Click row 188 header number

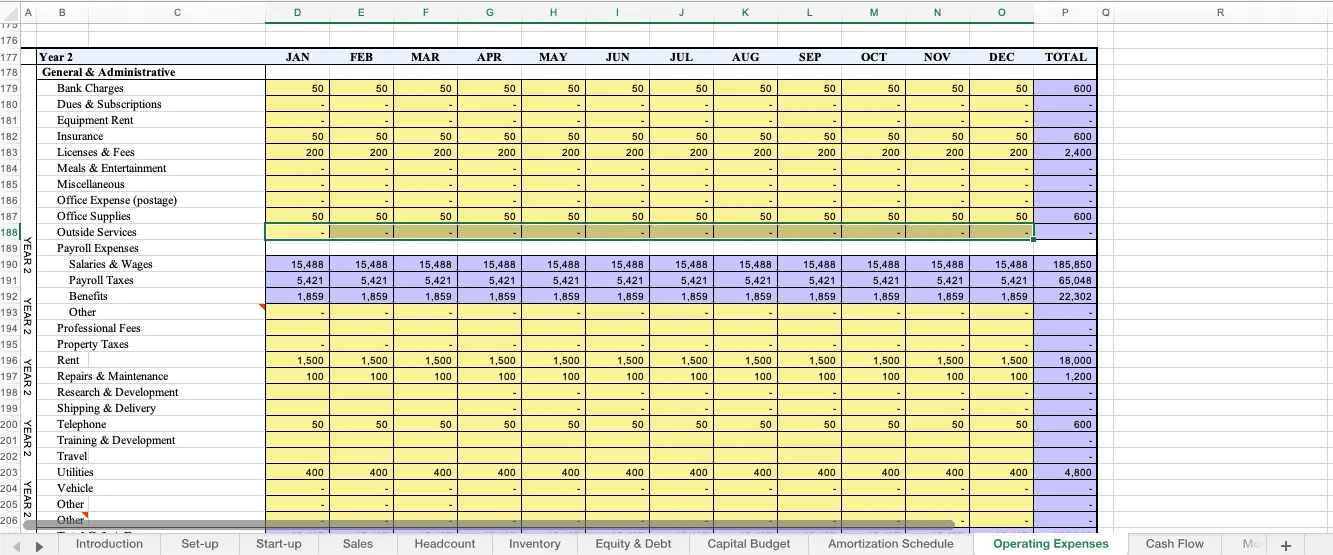pyautogui.click(x=10, y=232)
